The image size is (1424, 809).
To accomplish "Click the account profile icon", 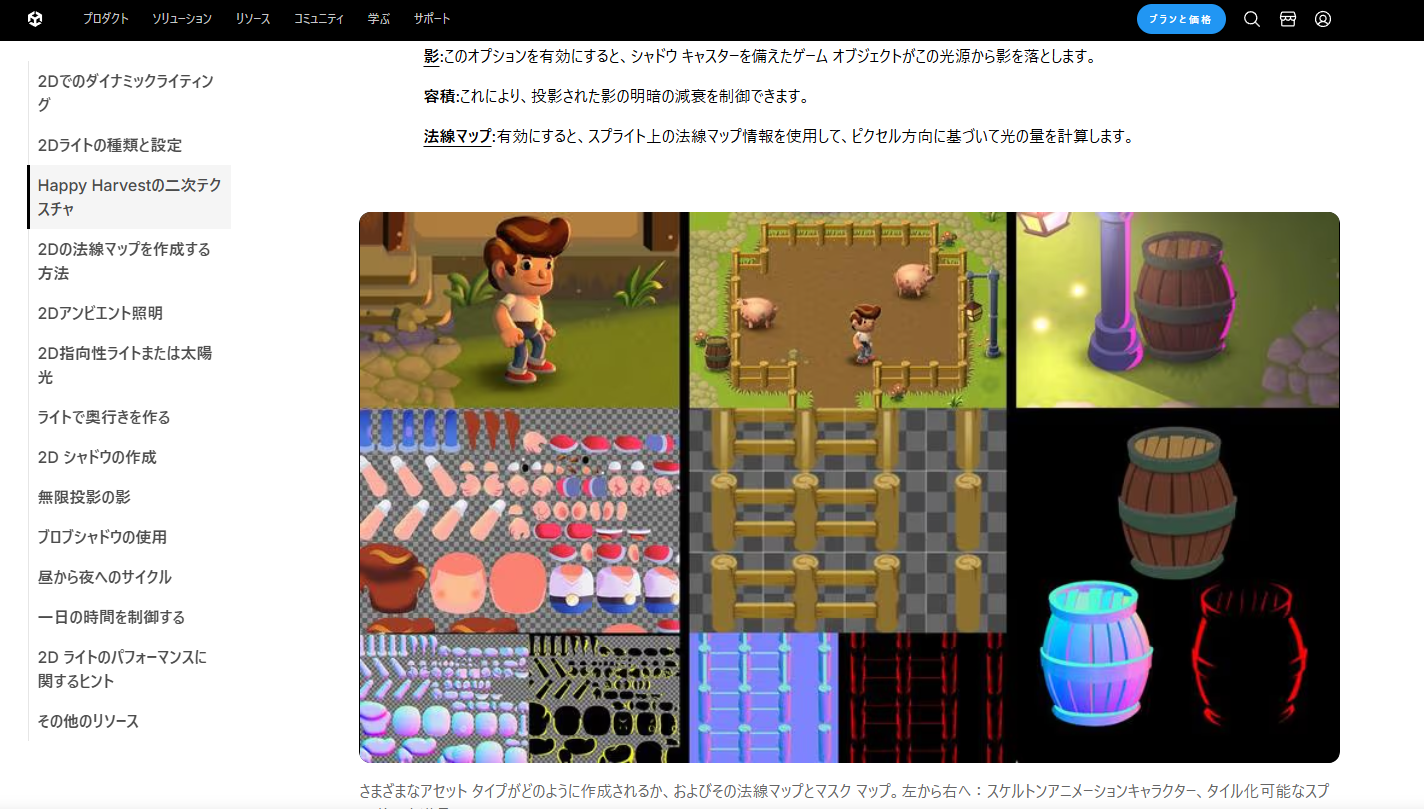I will click(x=1323, y=19).
